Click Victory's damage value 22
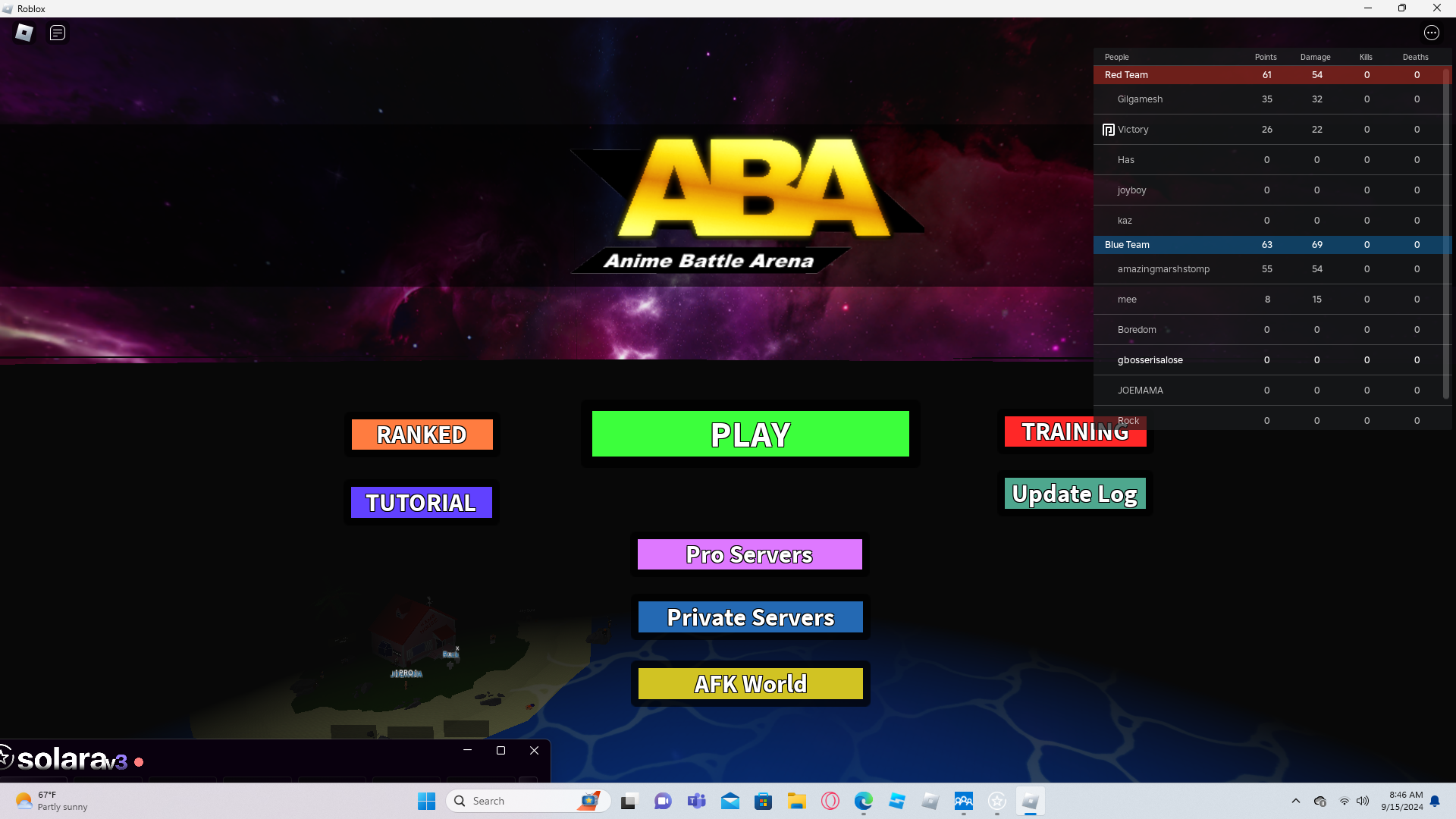The width and height of the screenshot is (1456, 819). 1316,130
